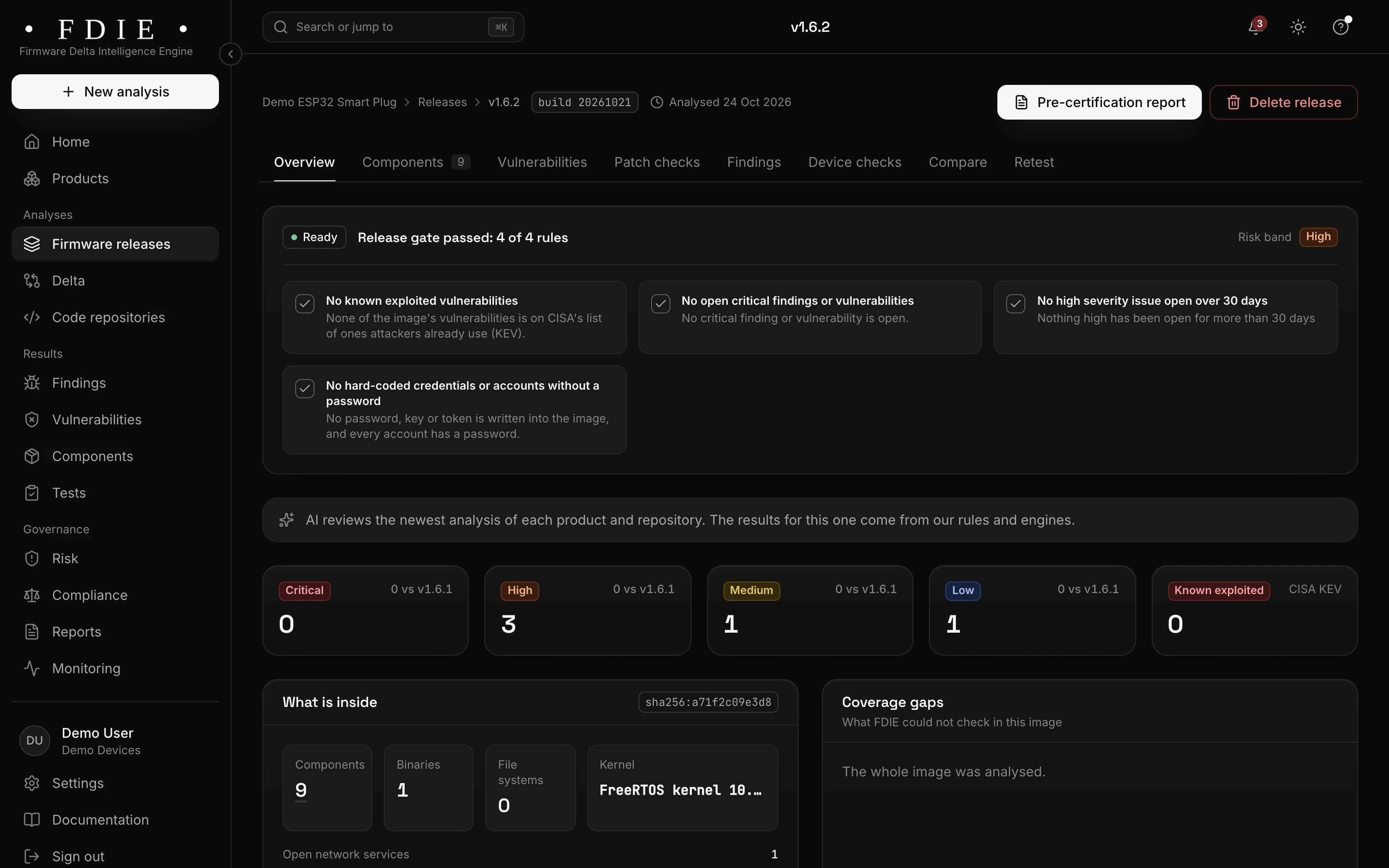The image size is (1389, 868).
Task: Click the Tests clipboard icon
Action: pos(32,493)
